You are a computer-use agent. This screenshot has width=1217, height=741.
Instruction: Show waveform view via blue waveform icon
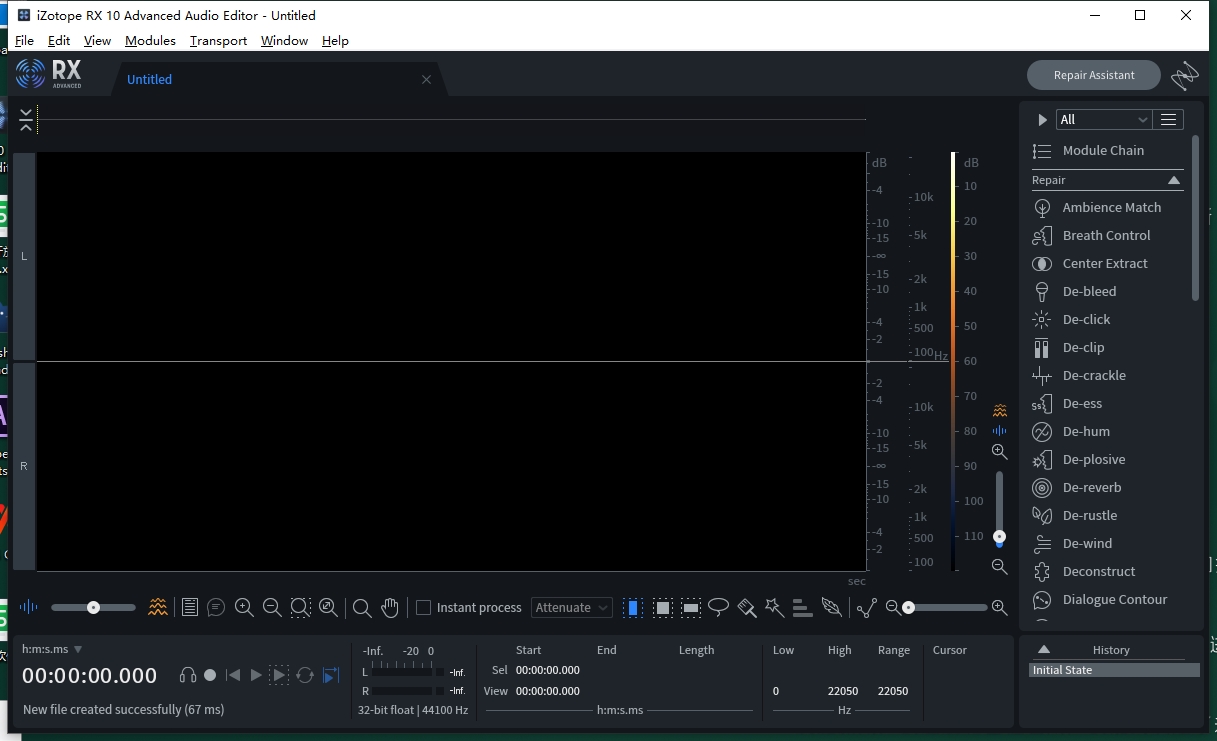pos(29,607)
